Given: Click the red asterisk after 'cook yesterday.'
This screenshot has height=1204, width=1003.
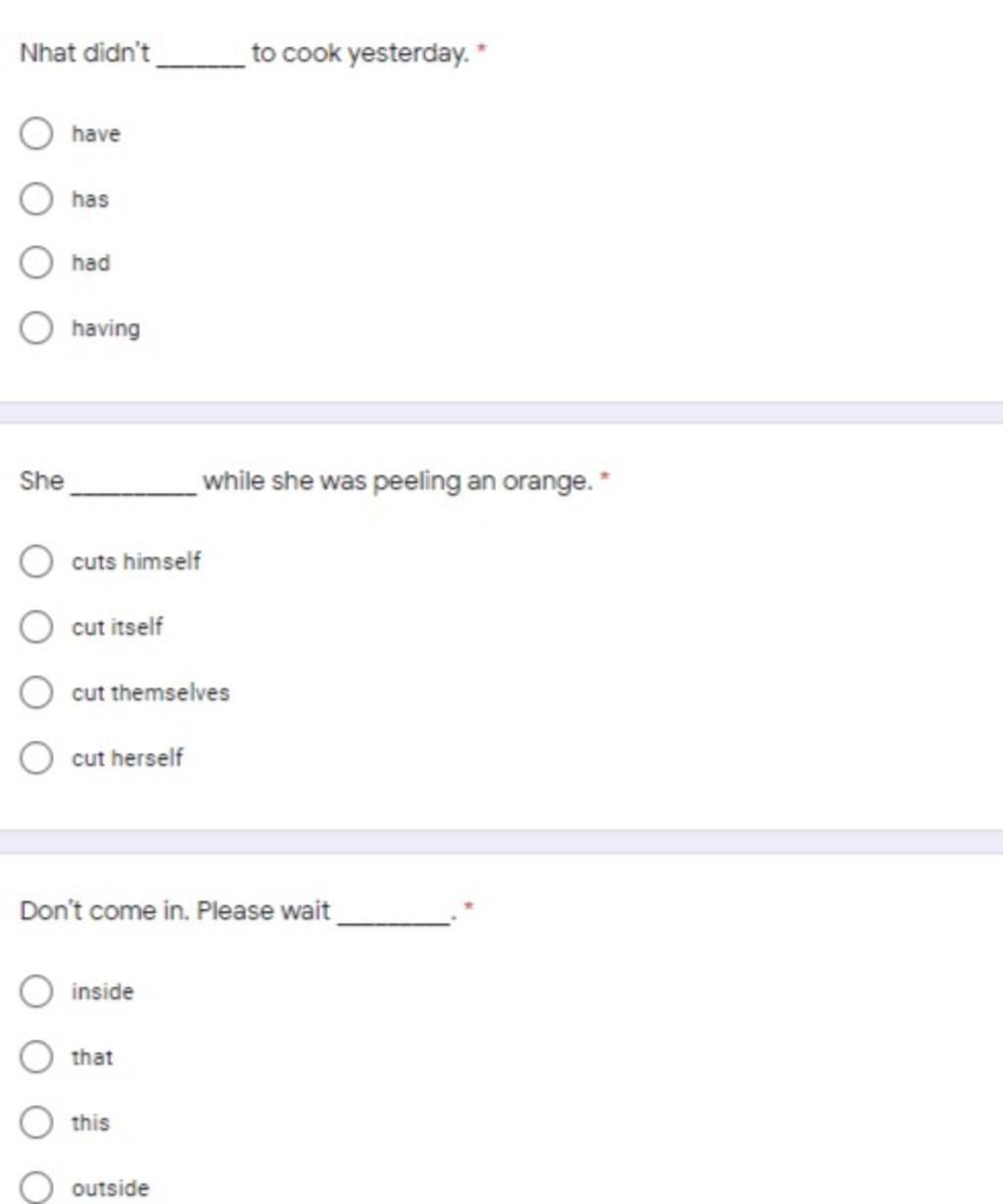Looking at the screenshot, I should click(481, 48).
